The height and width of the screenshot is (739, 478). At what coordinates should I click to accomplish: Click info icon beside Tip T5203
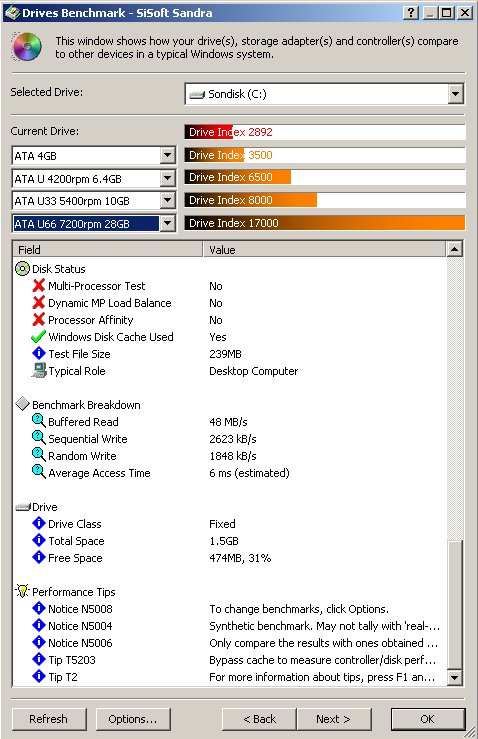(39, 659)
